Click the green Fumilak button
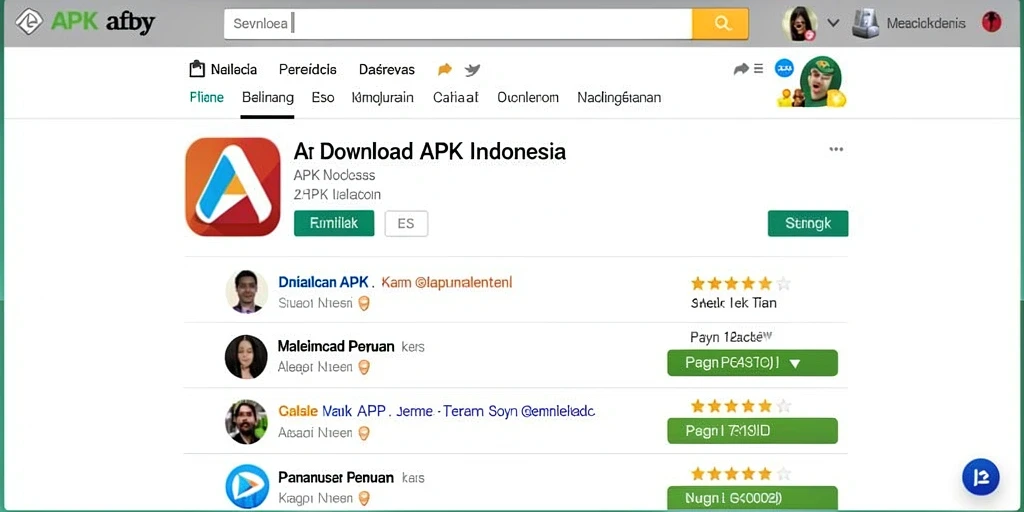This screenshot has width=1024, height=512. click(x=334, y=223)
